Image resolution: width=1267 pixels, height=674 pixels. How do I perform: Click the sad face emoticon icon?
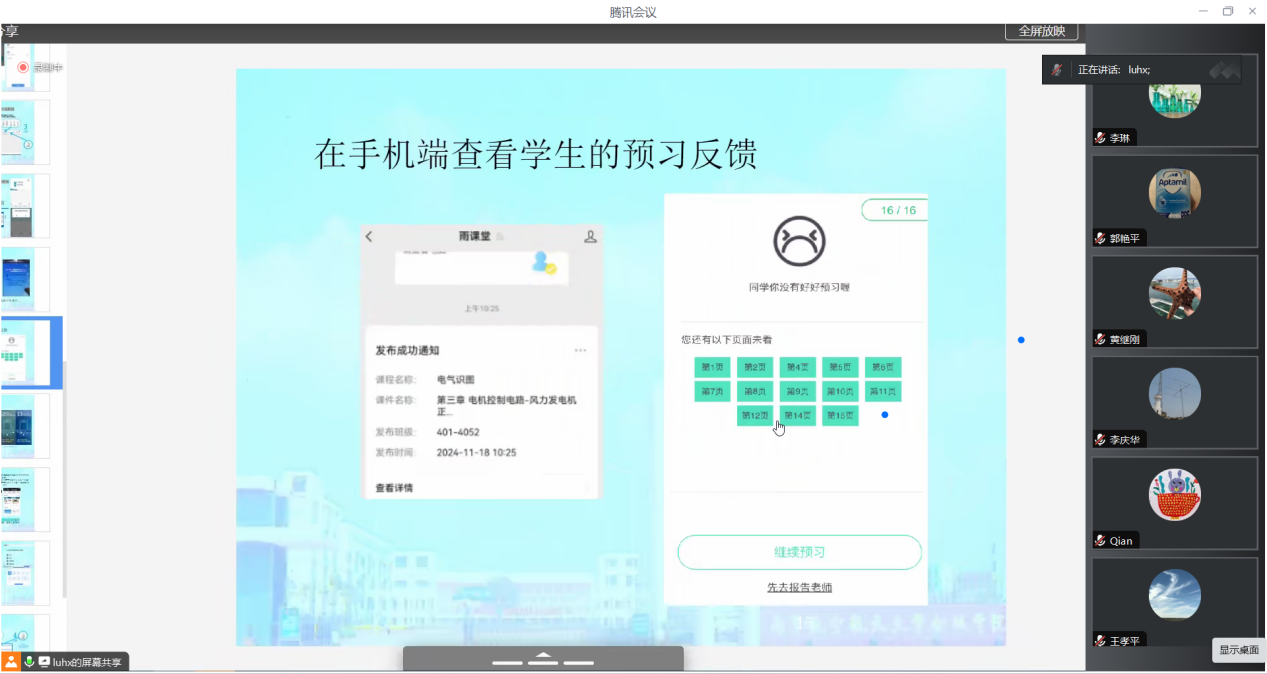[798, 241]
